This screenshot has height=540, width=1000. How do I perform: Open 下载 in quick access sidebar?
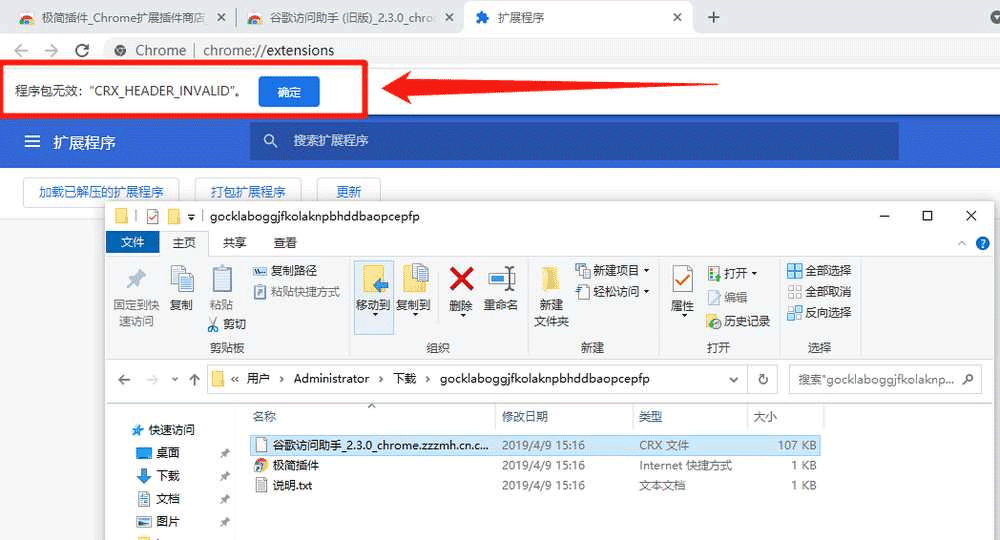tap(167, 476)
